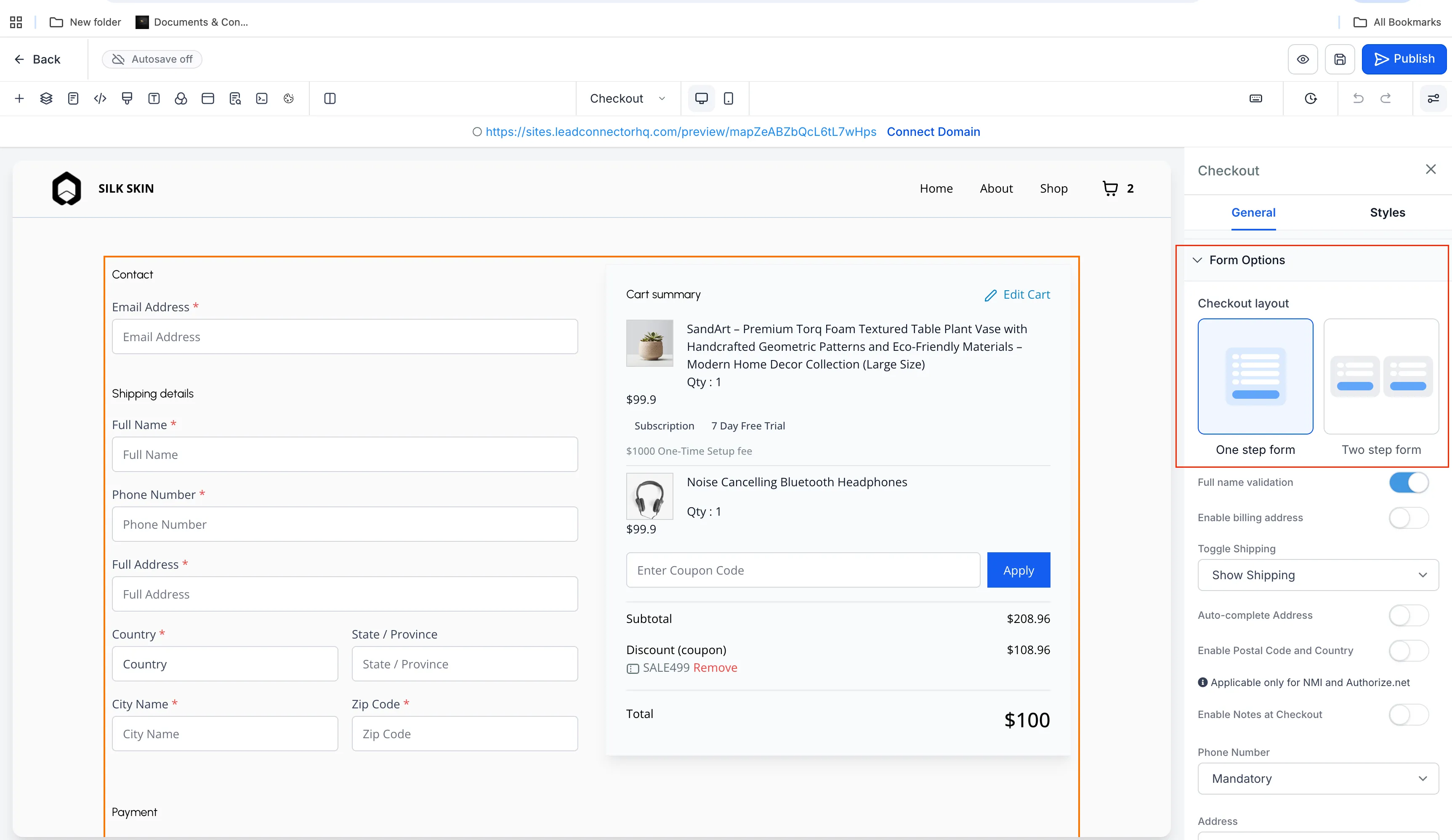The width and height of the screenshot is (1452, 840).
Task: Click the redo arrow icon
Action: click(1386, 98)
